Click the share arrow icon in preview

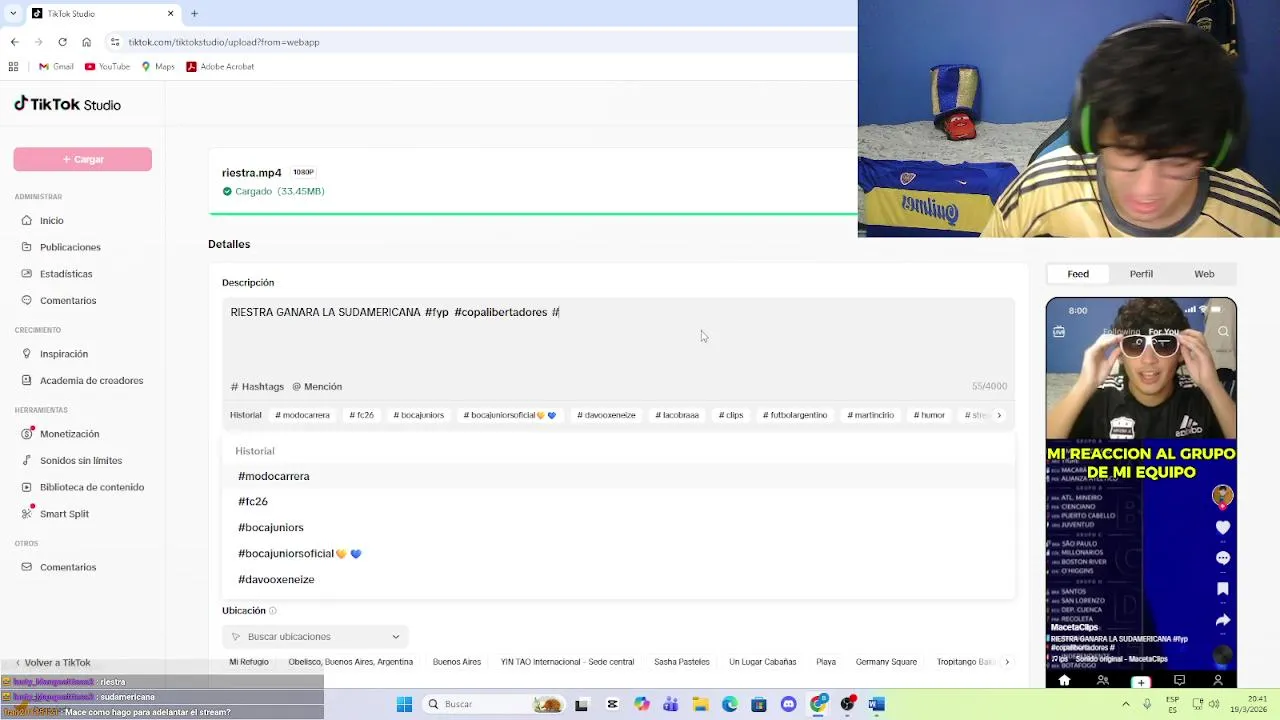[x=1222, y=620]
